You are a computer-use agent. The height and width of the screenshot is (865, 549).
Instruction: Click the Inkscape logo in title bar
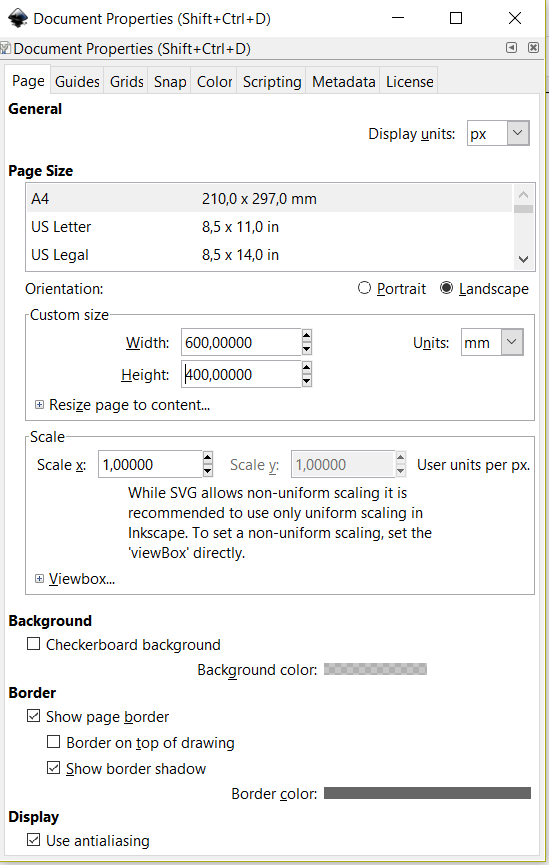(18, 18)
